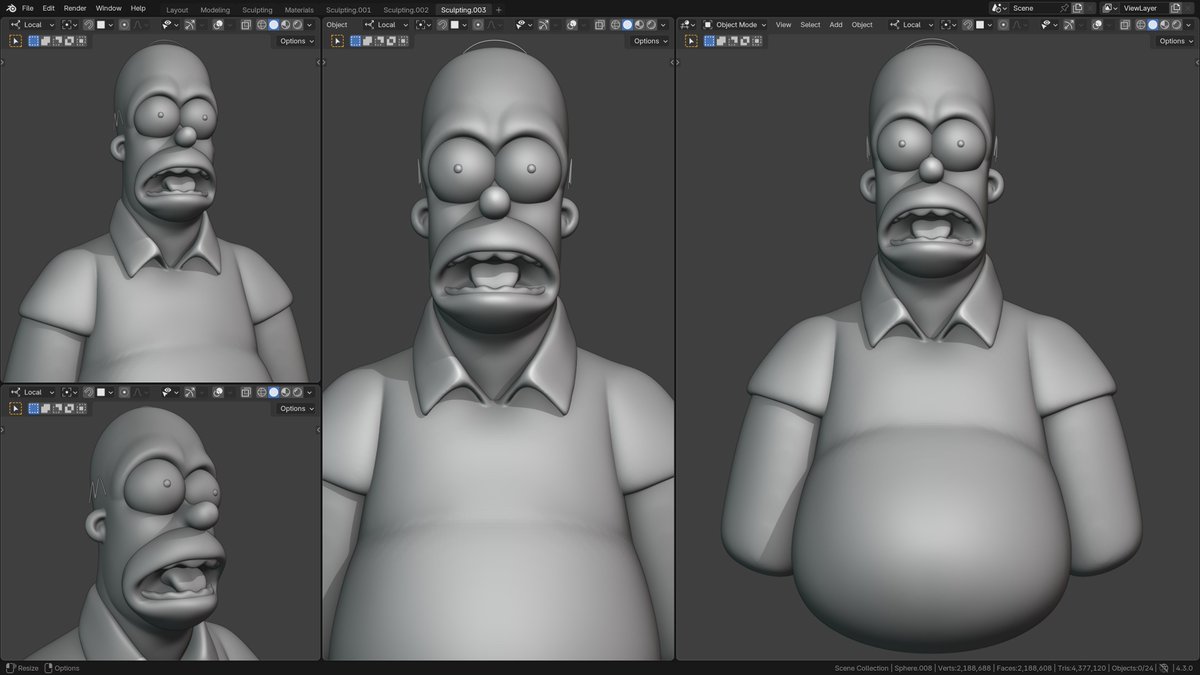
Task: Switch to the Materials workspace tab
Action: (299, 9)
